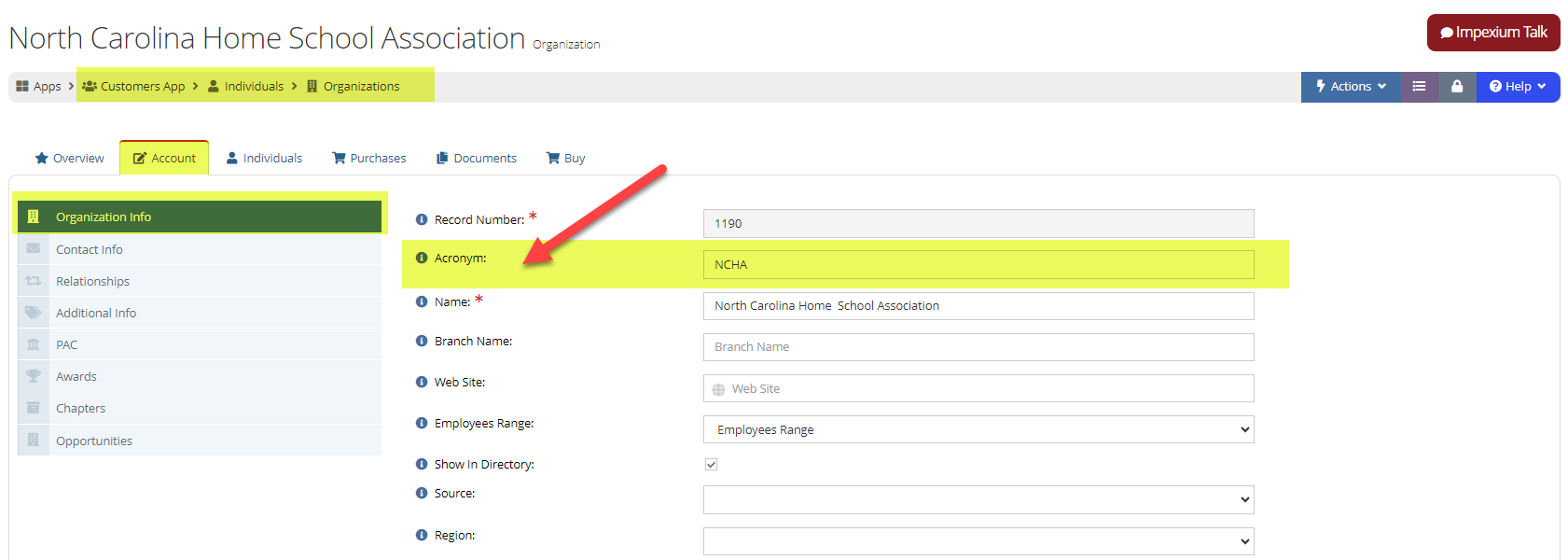Select Organization Info in sidebar
This screenshot has height=560, width=1568.
[x=200, y=217]
